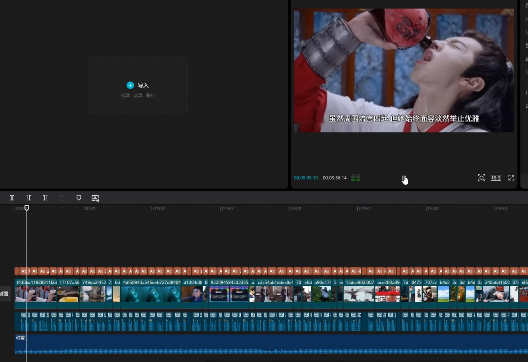Image resolution: width=528 pixels, height=362 pixels.
Task: Select first video clip with red-robed figure
Action: point(35,294)
